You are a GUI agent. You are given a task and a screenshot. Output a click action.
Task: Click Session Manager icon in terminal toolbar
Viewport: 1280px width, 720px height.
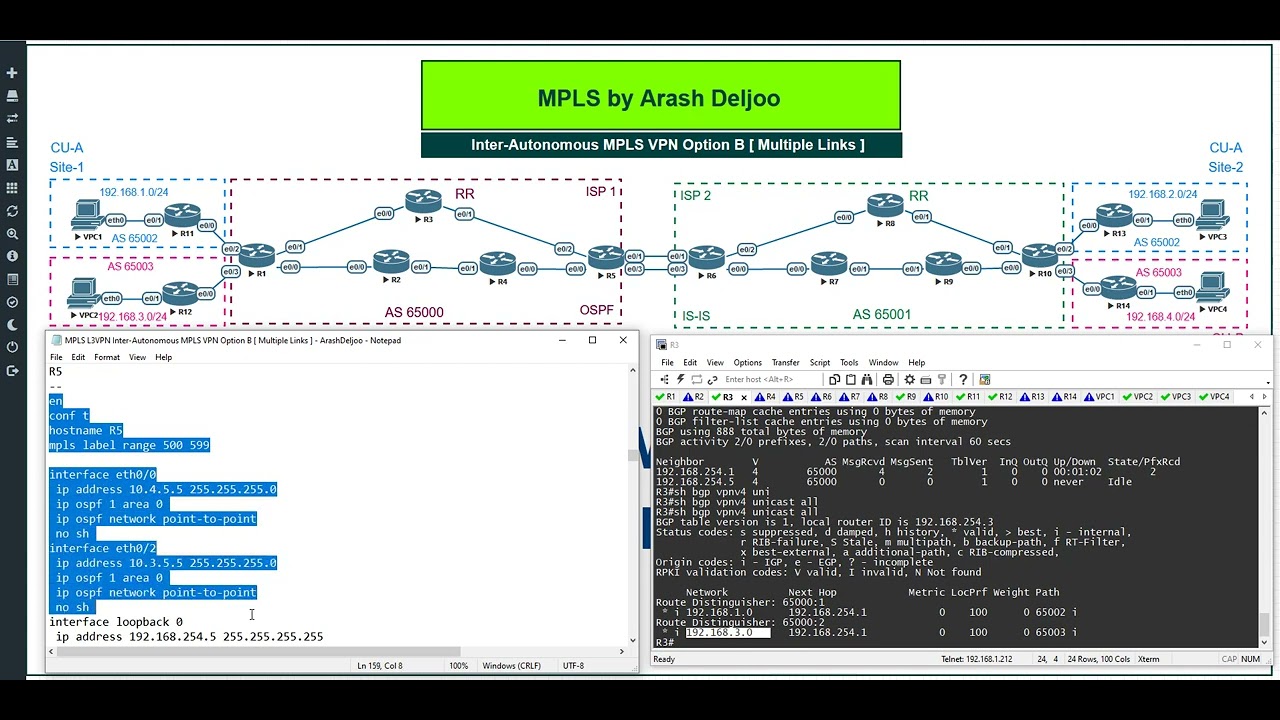pos(664,380)
